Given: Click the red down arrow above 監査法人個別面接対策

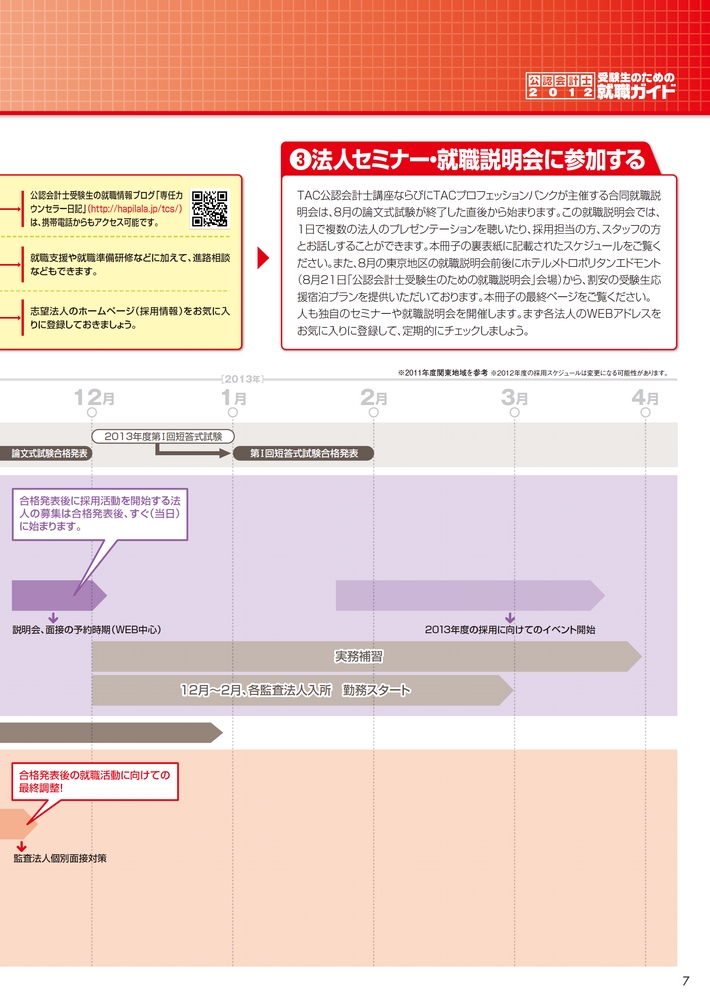Looking at the screenshot, I should coord(20,846).
